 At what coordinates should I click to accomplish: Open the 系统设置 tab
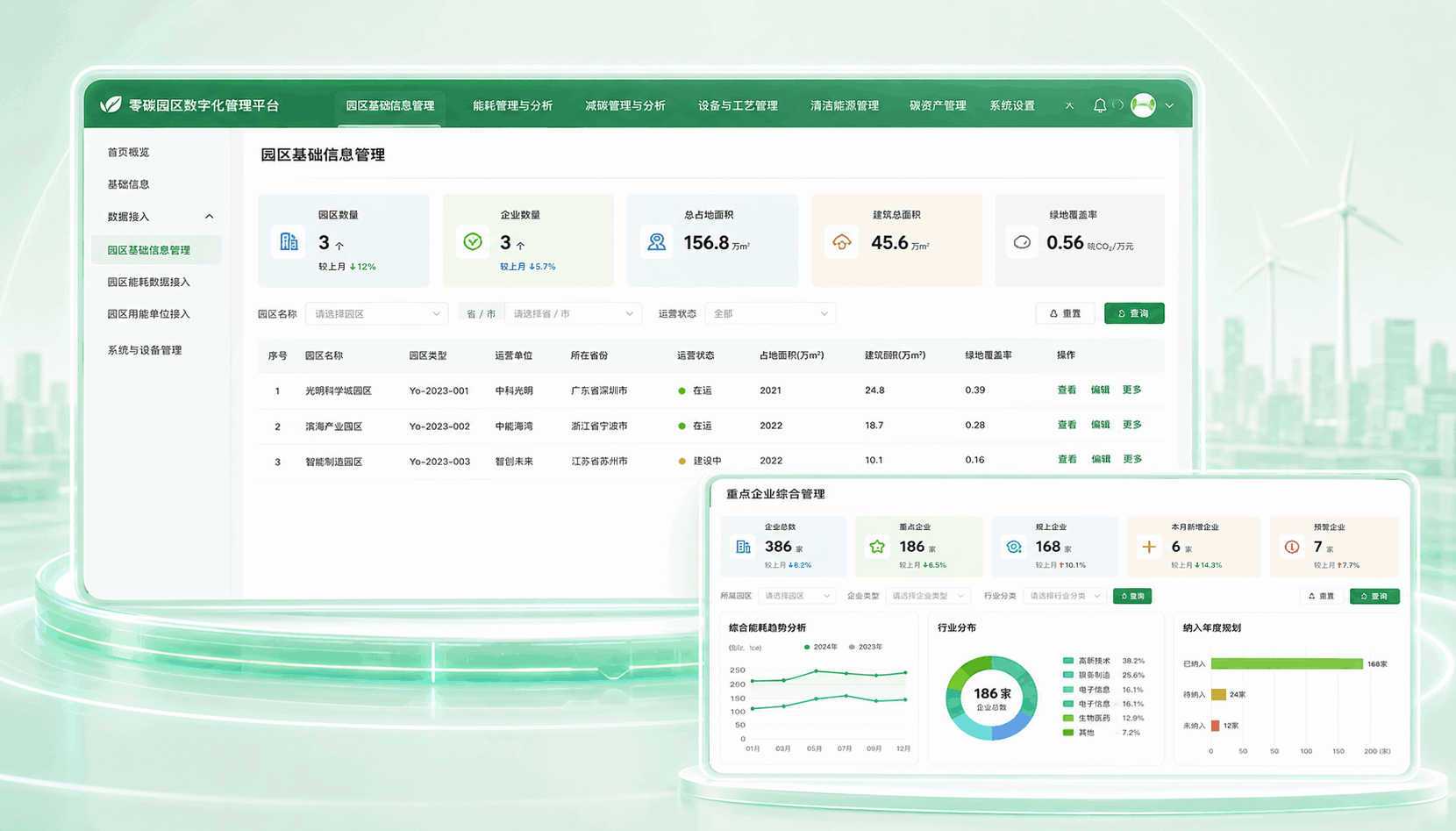point(1012,105)
